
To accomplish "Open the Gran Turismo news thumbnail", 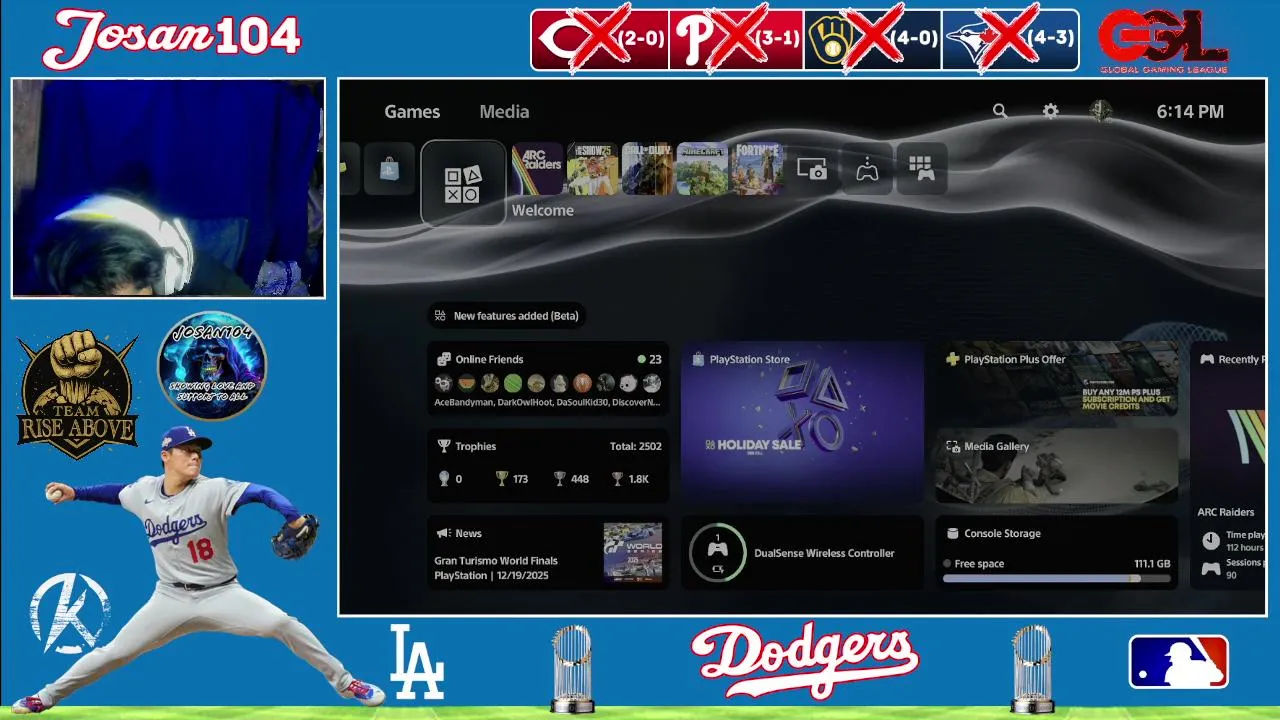I will pos(633,552).
